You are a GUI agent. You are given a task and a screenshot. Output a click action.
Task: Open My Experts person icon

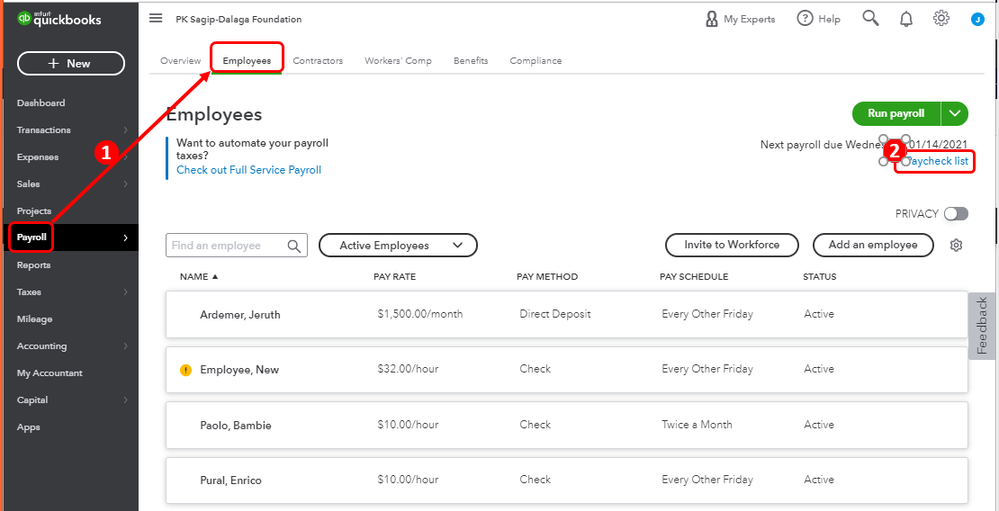[x=712, y=19]
